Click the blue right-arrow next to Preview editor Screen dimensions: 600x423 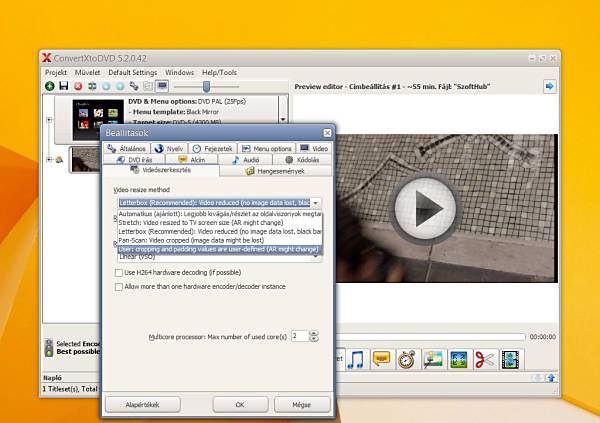click(x=550, y=86)
